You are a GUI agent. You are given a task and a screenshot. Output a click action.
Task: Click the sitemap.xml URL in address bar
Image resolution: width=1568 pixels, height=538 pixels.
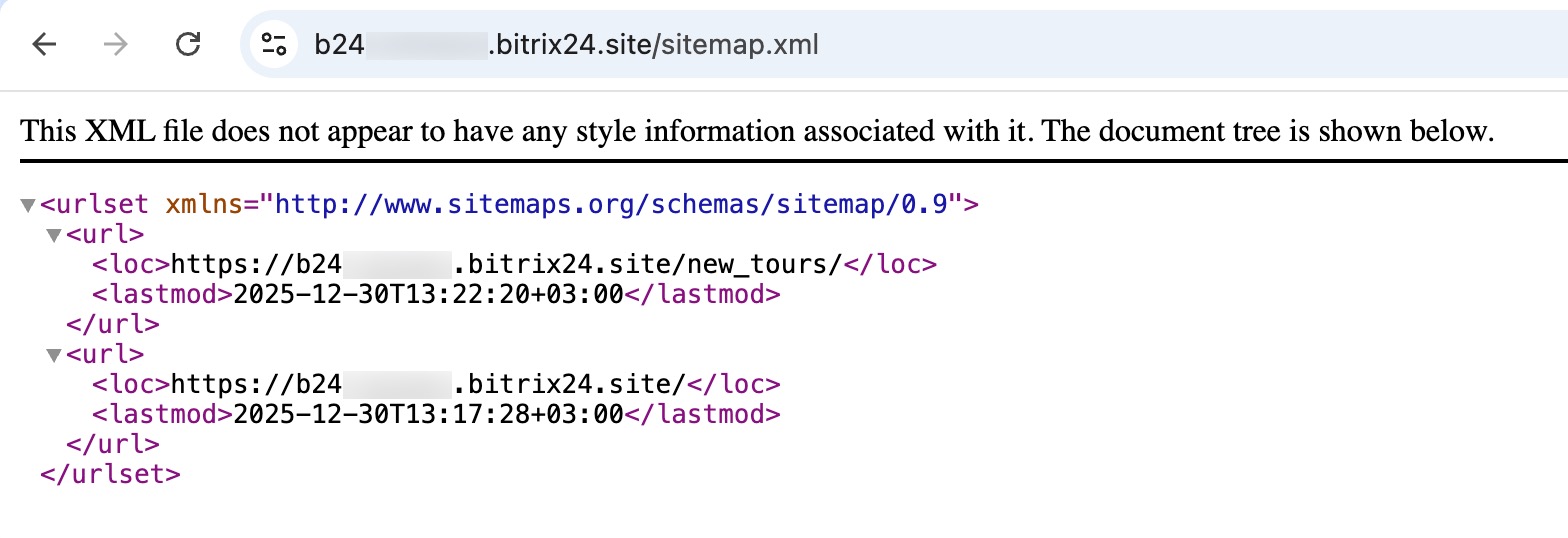point(566,45)
